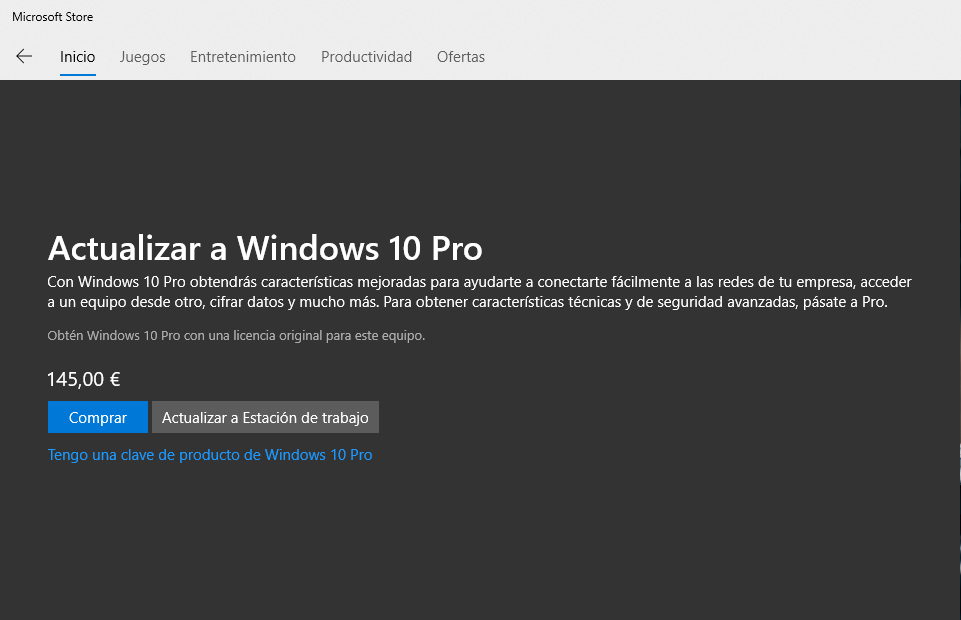
Task: Click the Actualizar a Windows 10 Pro heading
Action: click(265, 248)
